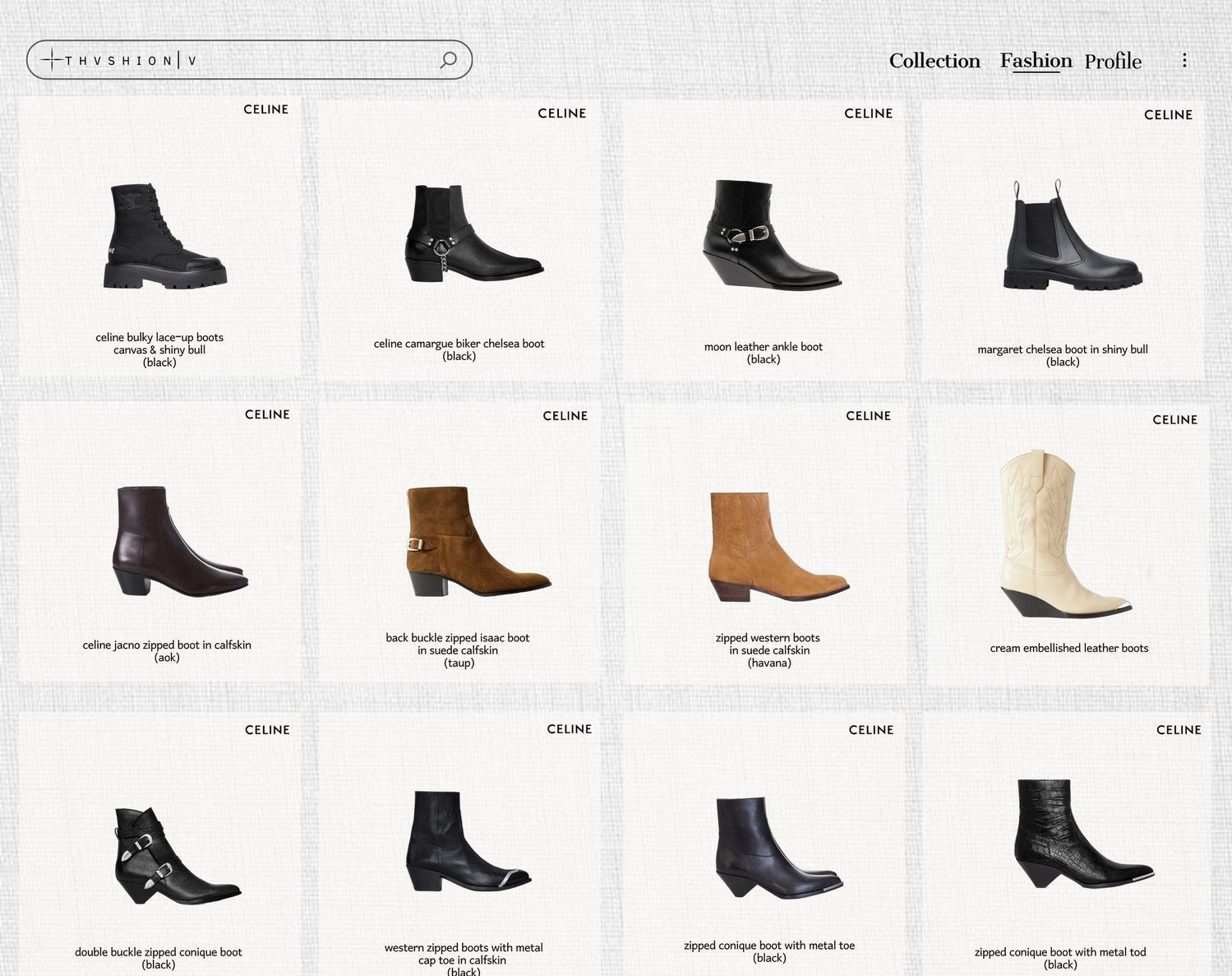View the camargue biker chelsea boot photo

(x=473, y=234)
